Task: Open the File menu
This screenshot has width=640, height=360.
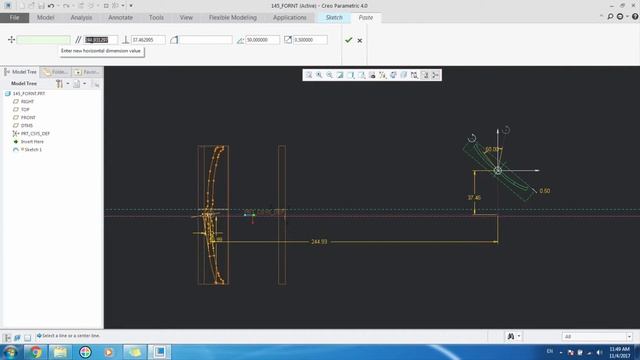Action: [x=14, y=18]
